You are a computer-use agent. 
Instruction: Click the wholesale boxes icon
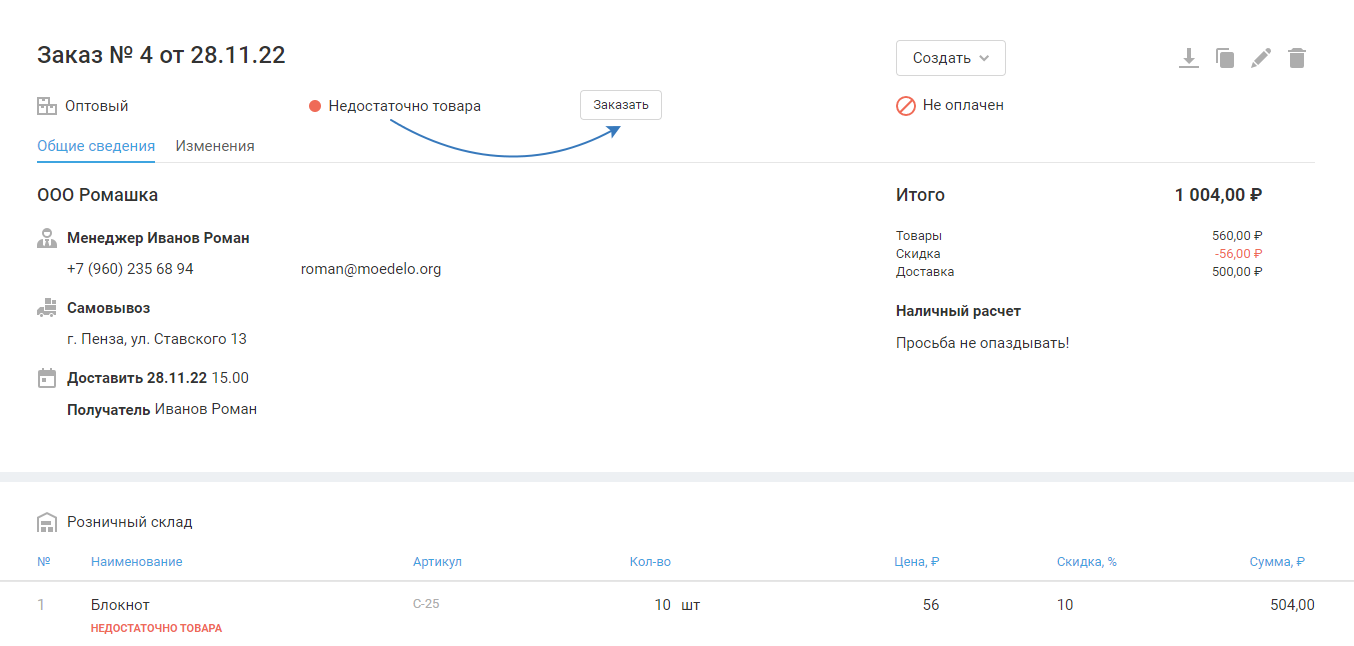tap(46, 106)
